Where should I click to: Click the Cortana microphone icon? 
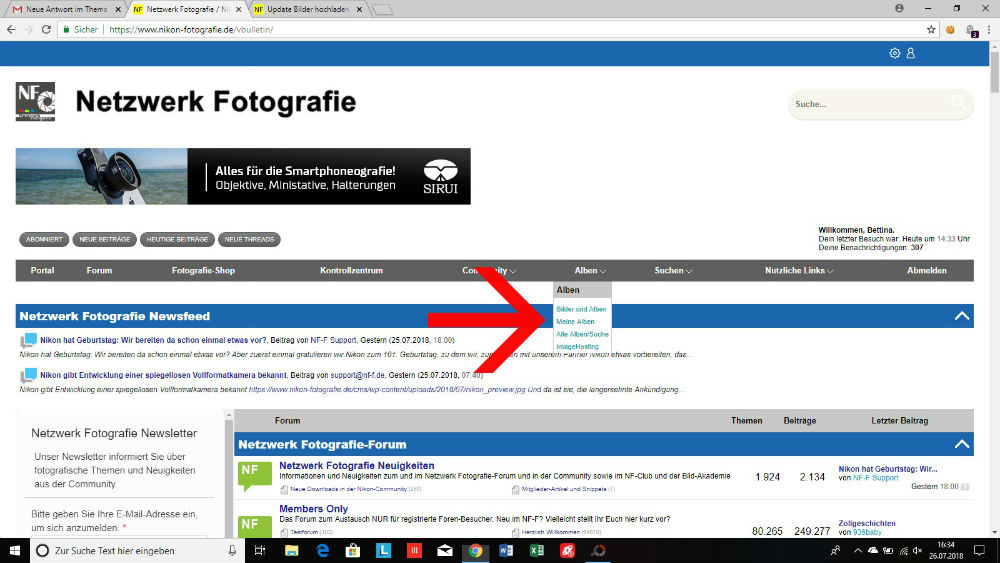pyautogui.click(x=232, y=550)
